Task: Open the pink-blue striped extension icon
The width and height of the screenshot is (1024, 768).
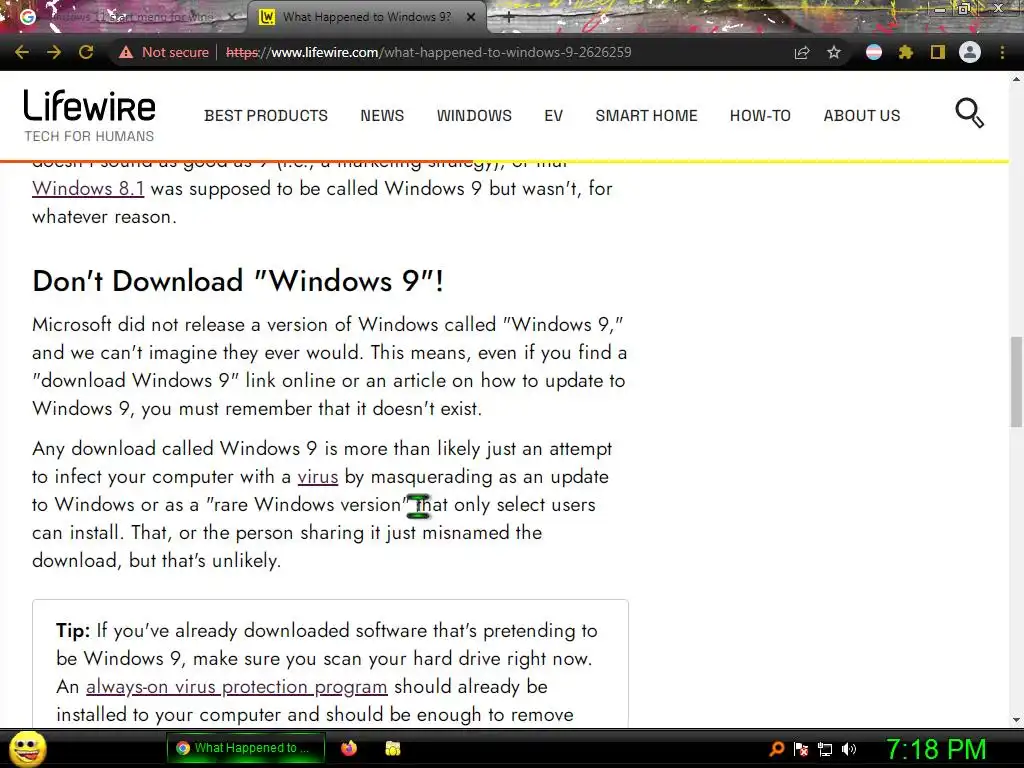Action: coord(874,52)
